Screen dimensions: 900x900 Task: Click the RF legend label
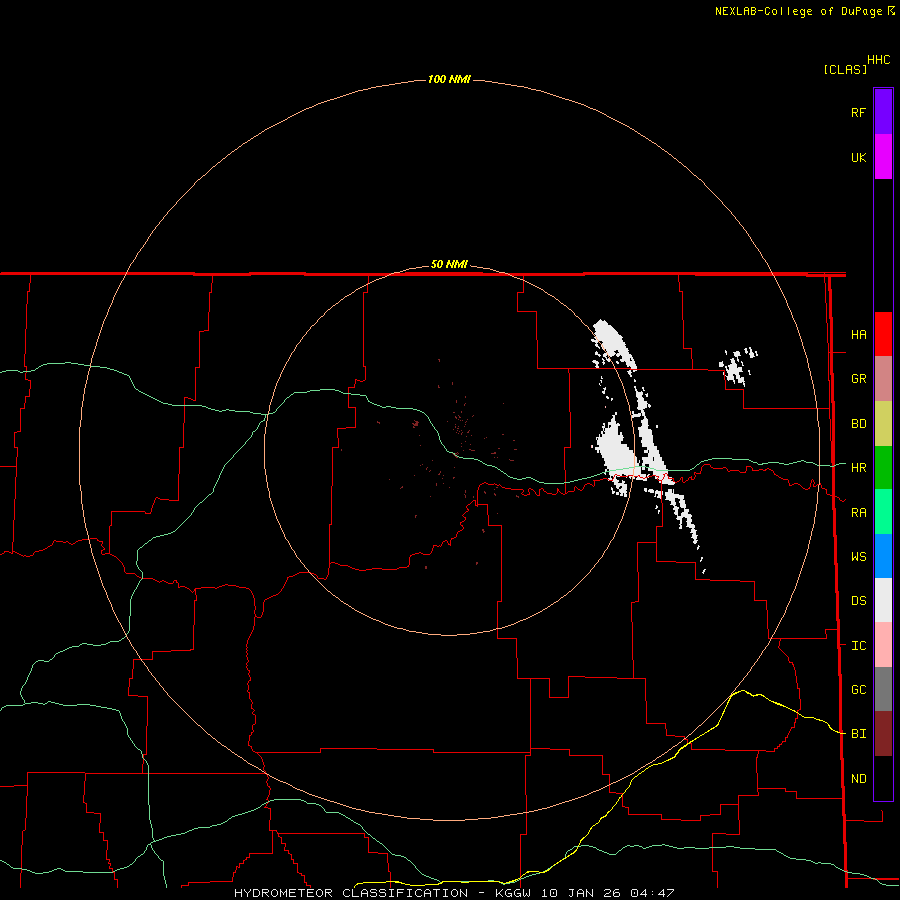click(858, 112)
